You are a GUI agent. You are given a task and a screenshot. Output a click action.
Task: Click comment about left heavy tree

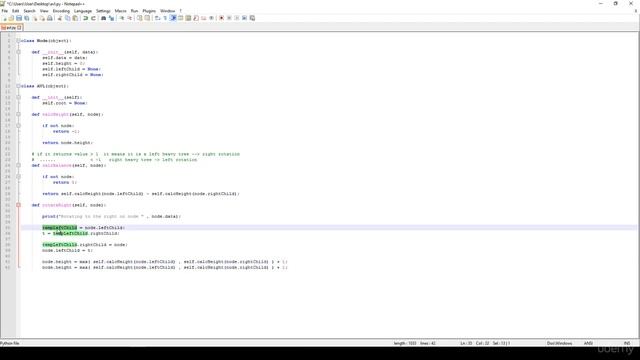click(136, 154)
